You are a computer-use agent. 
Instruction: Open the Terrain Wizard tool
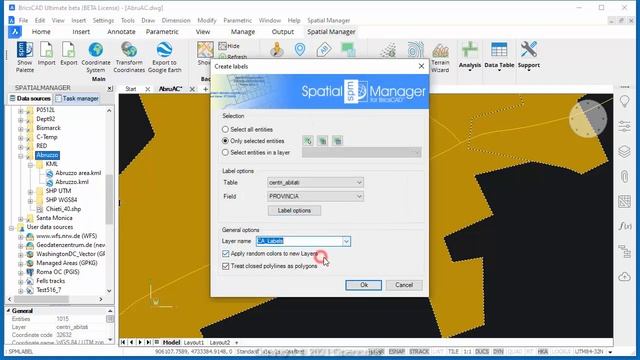point(440,57)
